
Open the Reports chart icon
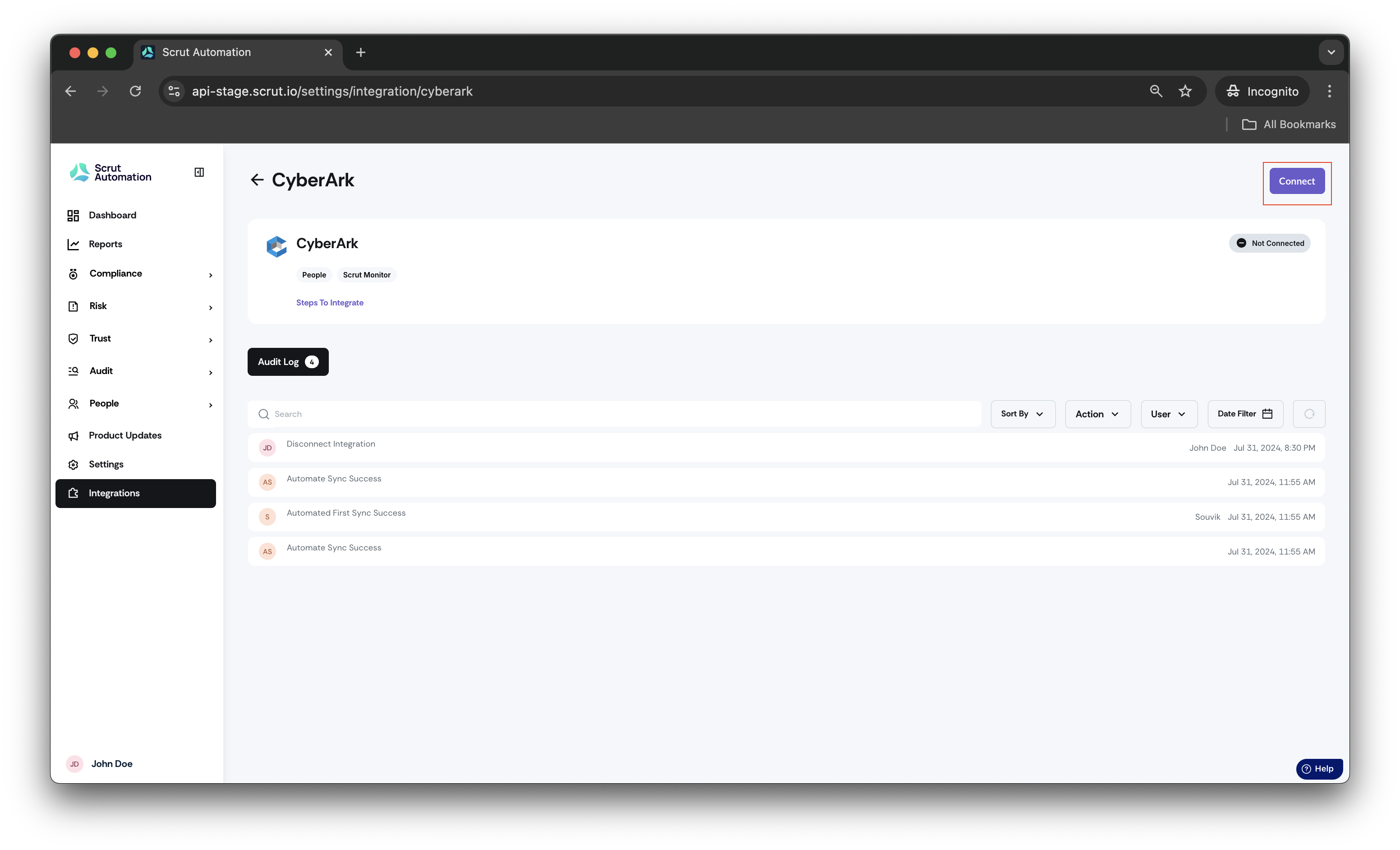coord(74,245)
